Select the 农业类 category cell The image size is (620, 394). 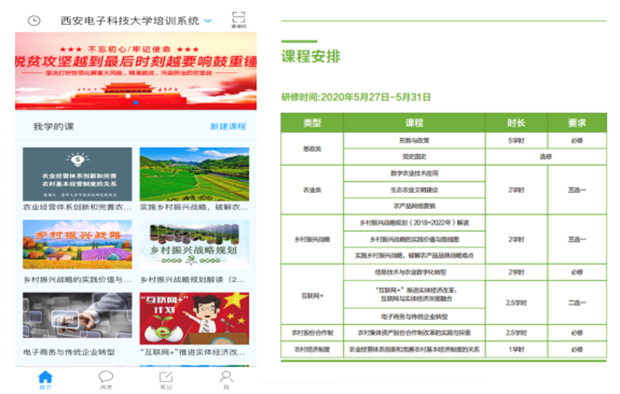tap(312, 190)
